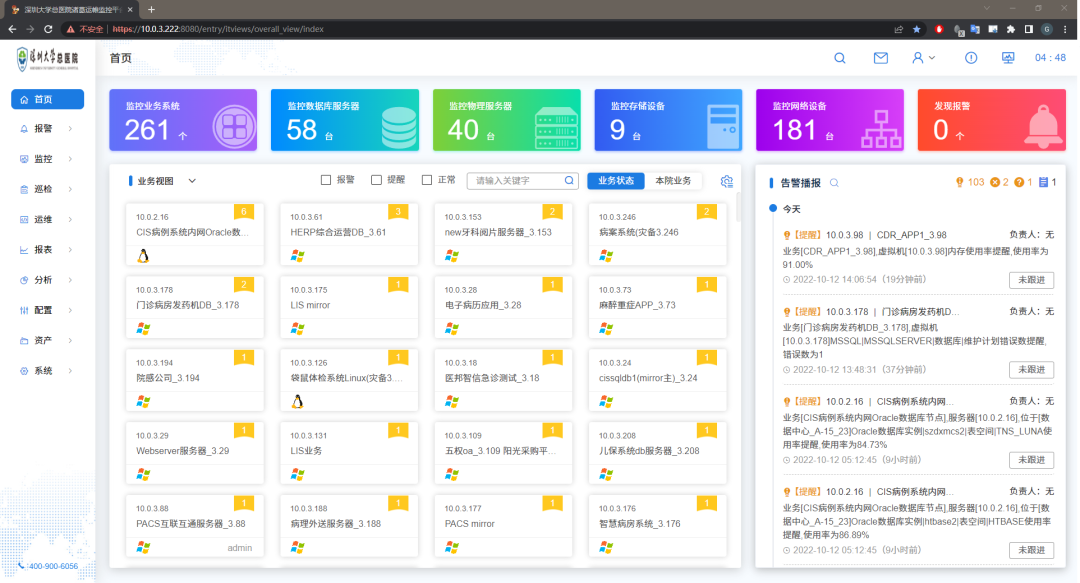Open the mail envelope icon in header
Screen dimensions: 1080x583
(880, 58)
